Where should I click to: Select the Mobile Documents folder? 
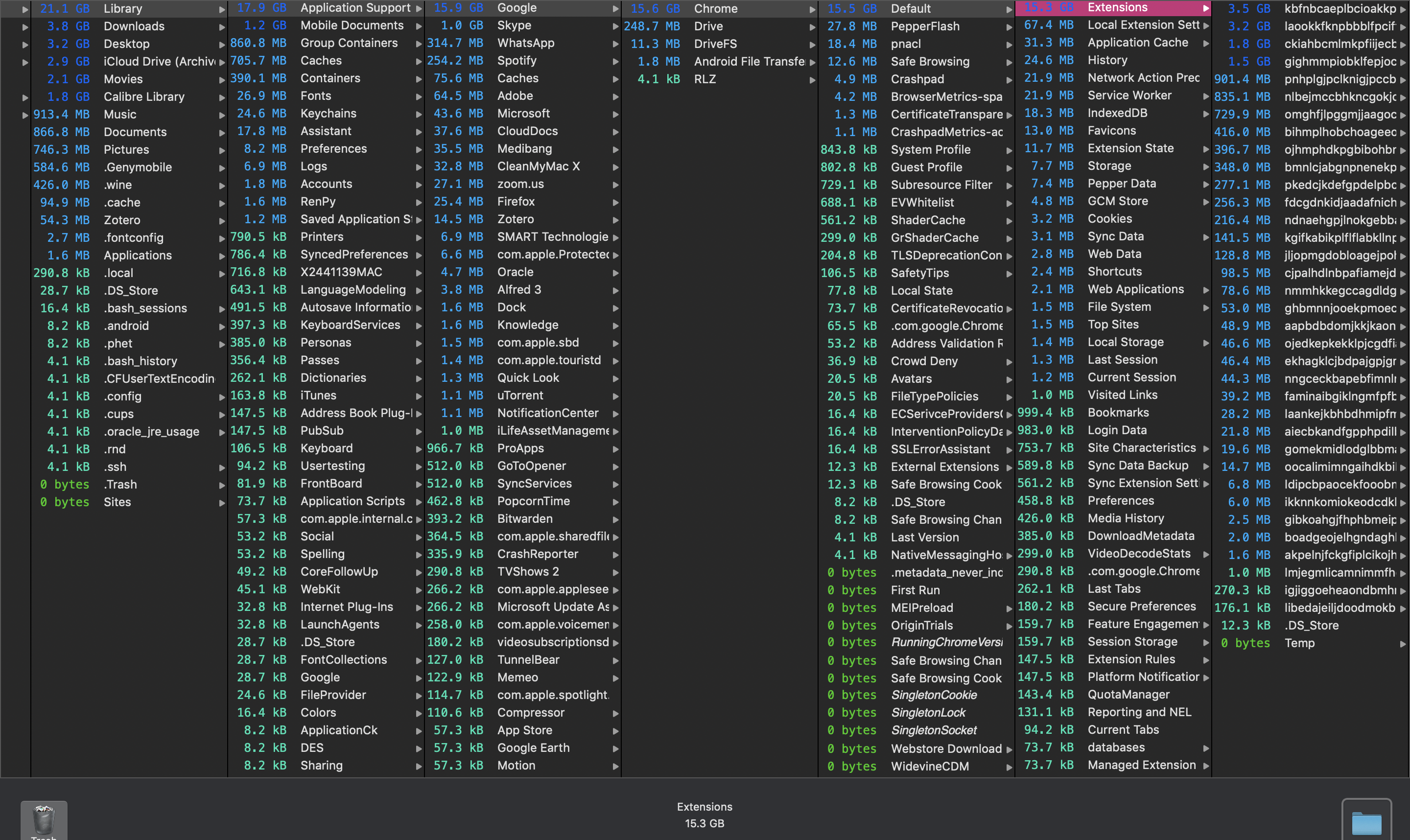tap(352, 25)
